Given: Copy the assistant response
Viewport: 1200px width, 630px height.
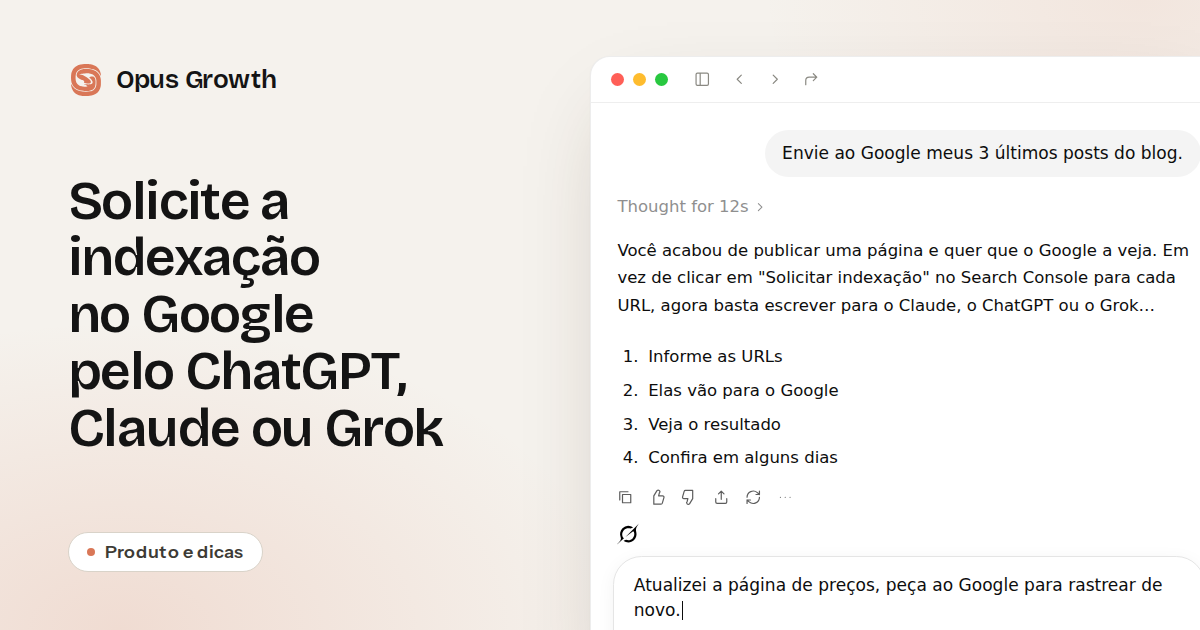Looking at the screenshot, I should point(625,497).
